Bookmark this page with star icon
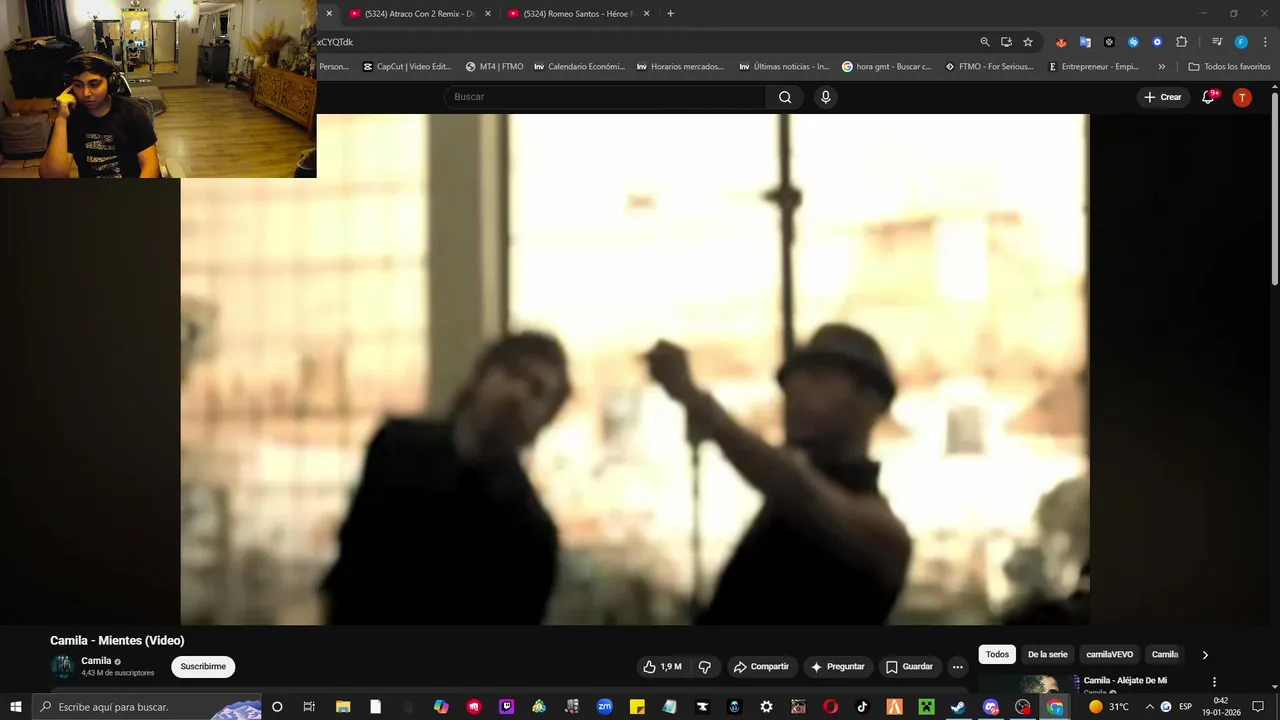Image resolution: width=1280 pixels, height=720 pixels. pos(1028,42)
